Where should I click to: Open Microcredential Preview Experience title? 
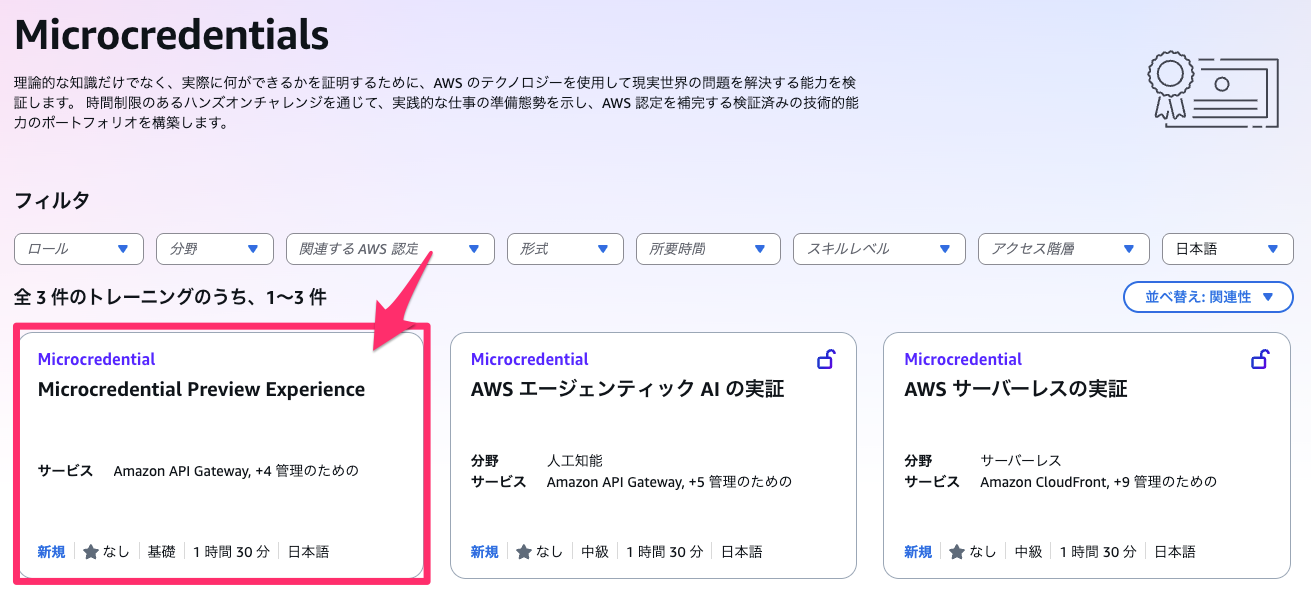[x=201, y=390]
